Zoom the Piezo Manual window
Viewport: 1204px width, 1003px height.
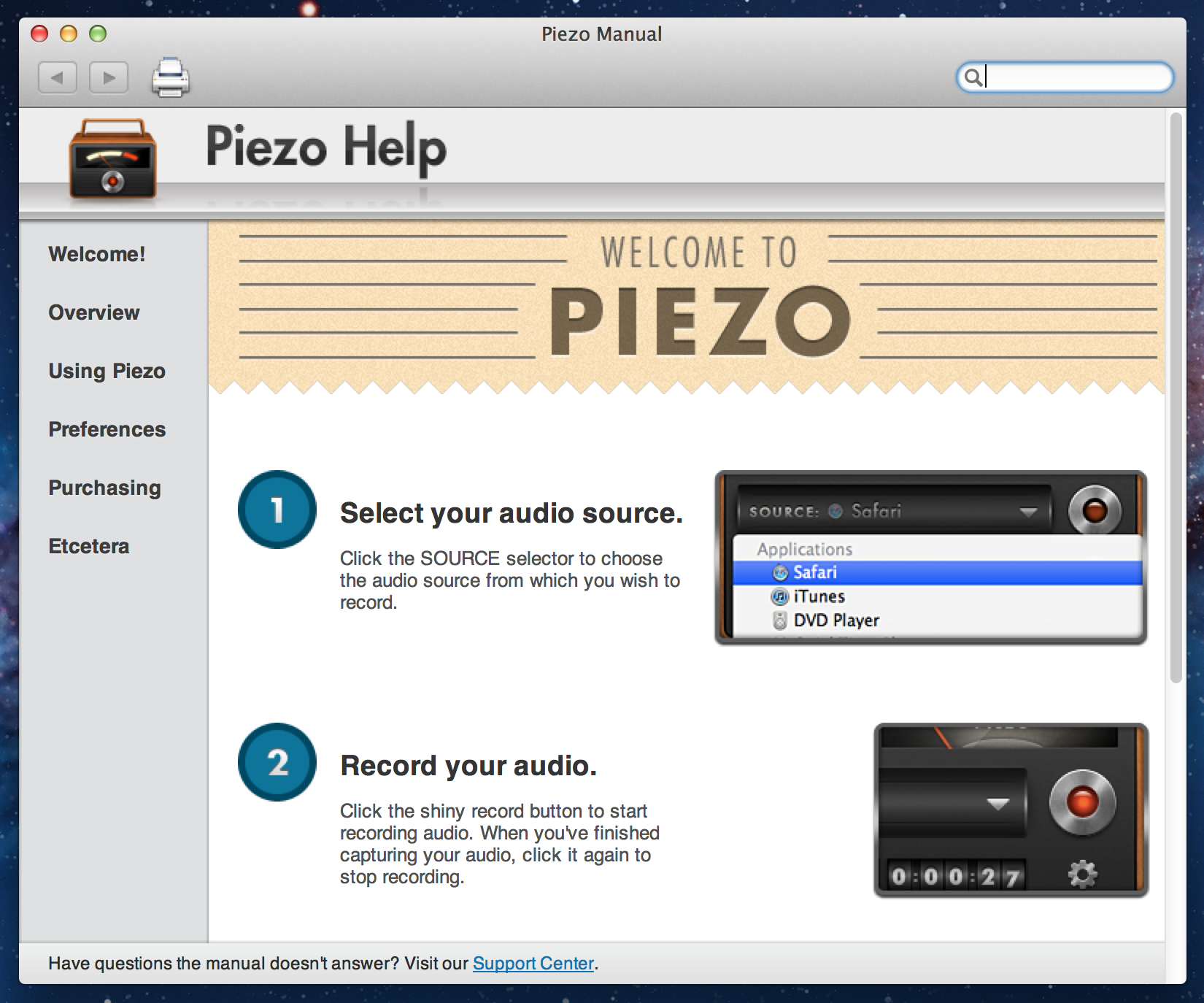click(98, 34)
